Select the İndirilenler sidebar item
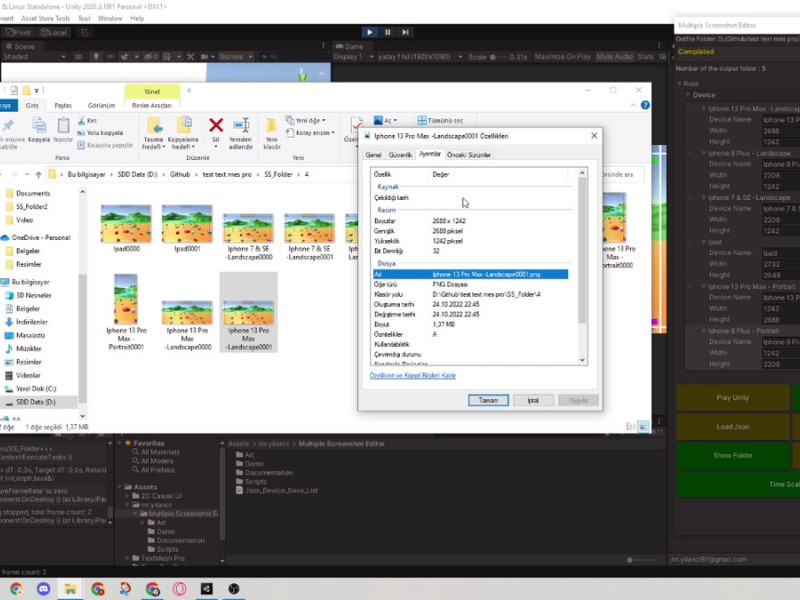 click(32, 322)
